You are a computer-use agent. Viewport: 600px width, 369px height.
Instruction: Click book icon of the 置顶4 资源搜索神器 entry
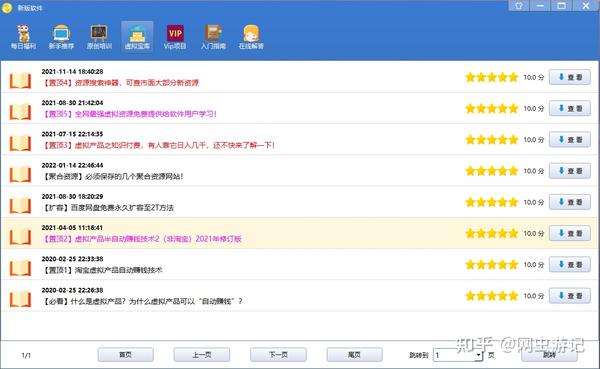click(x=20, y=80)
